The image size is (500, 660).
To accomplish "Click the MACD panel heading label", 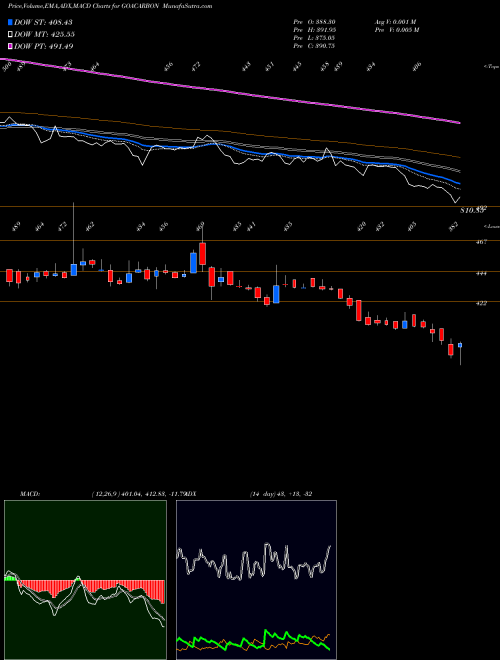I will [x=30, y=494].
